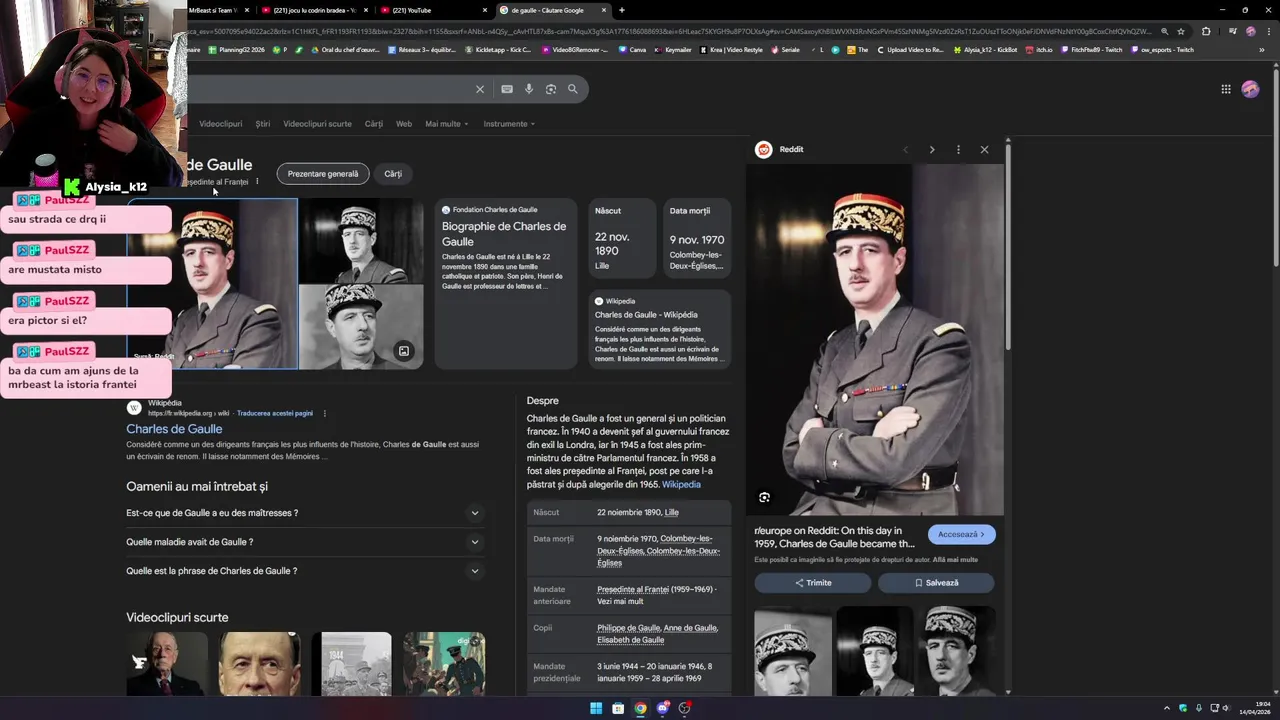Open 'Alysia_k12 - KickBot' bookmark
Image resolution: width=1280 pixels, height=720 pixels.
985,50
